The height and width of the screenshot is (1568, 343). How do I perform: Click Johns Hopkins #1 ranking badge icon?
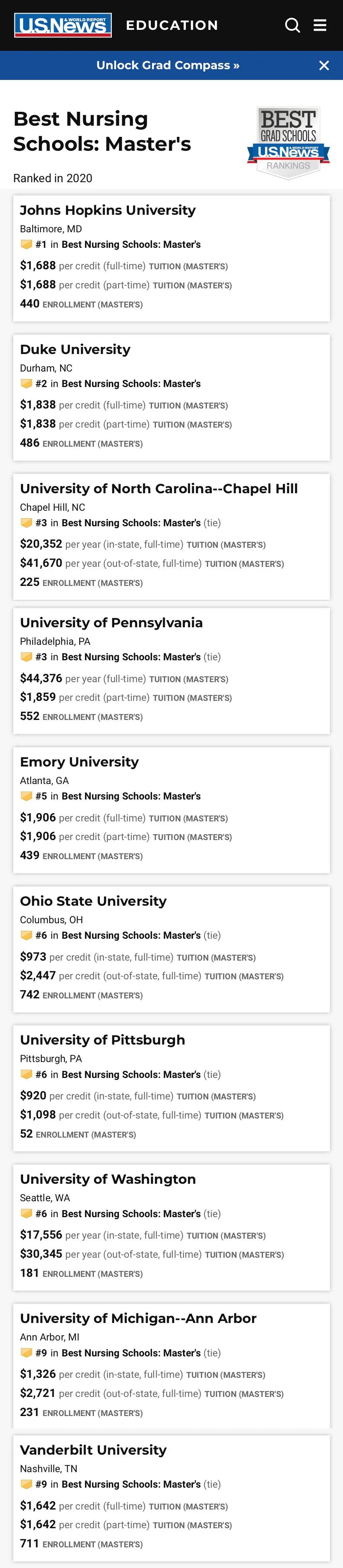[x=26, y=244]
